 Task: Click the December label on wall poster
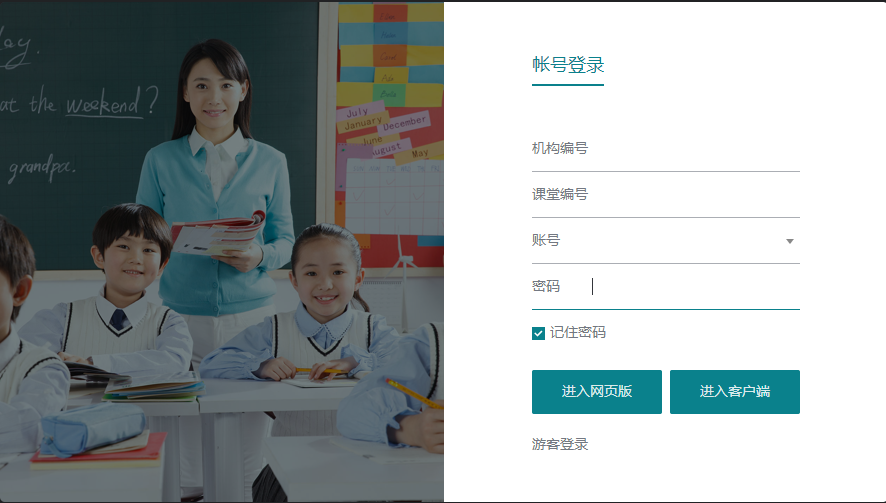[405, 123]
